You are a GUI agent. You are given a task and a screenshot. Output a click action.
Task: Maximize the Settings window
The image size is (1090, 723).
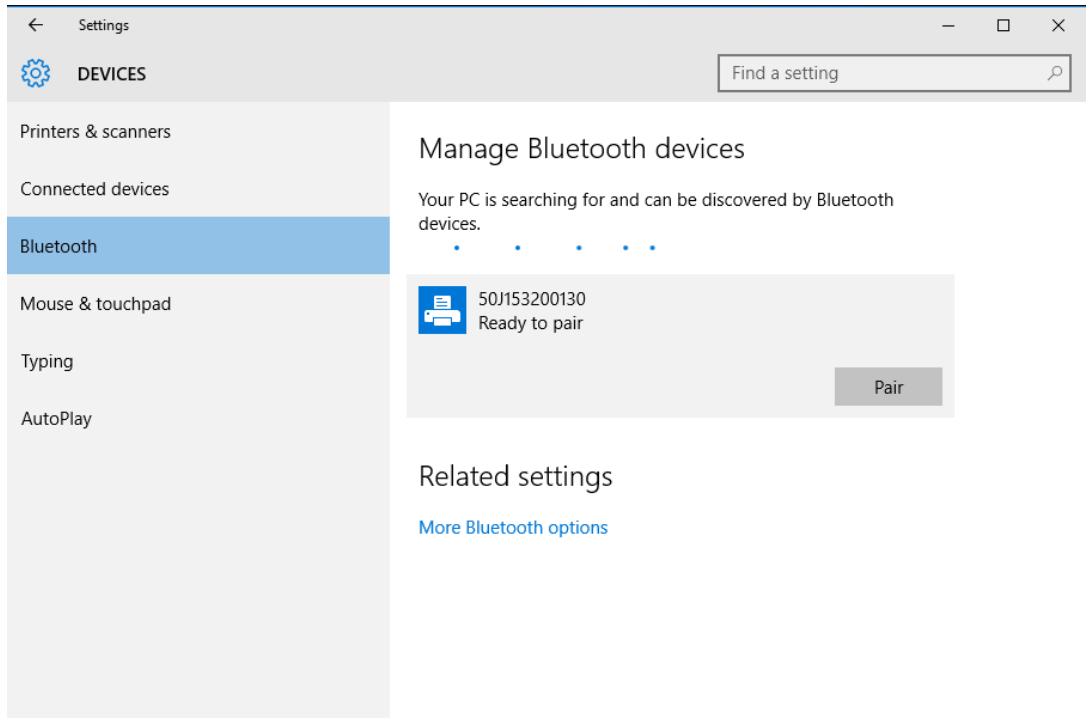tap(1003, 26)
